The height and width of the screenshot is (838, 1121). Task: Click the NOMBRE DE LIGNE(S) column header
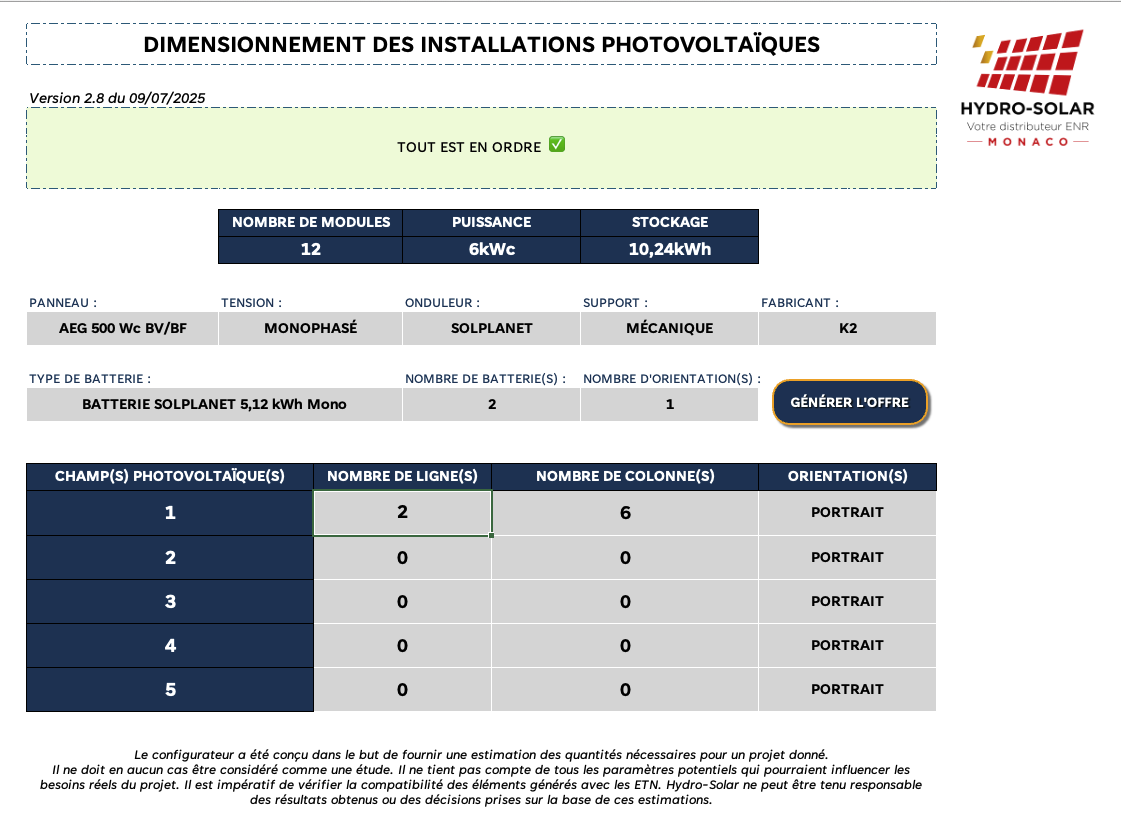point(403,476)
